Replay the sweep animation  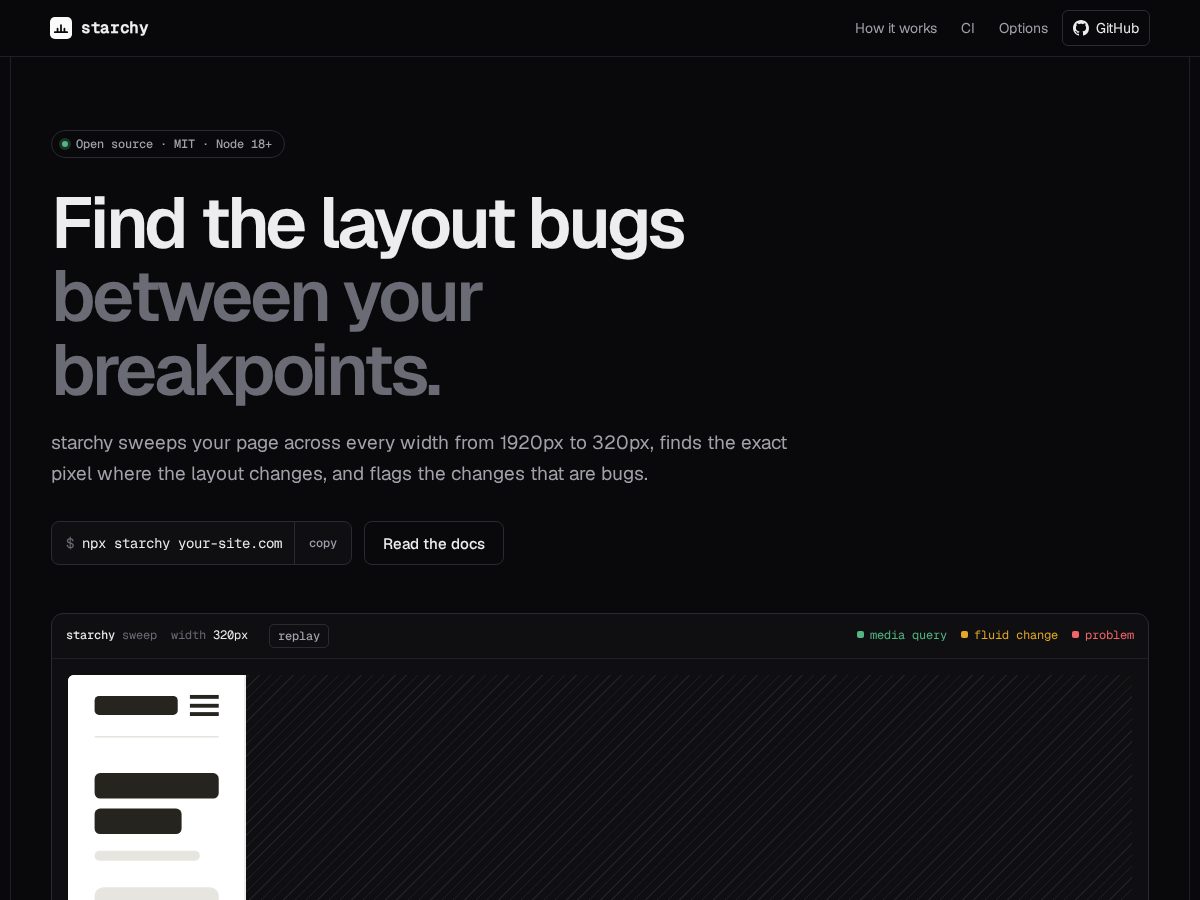pos(299,636)
